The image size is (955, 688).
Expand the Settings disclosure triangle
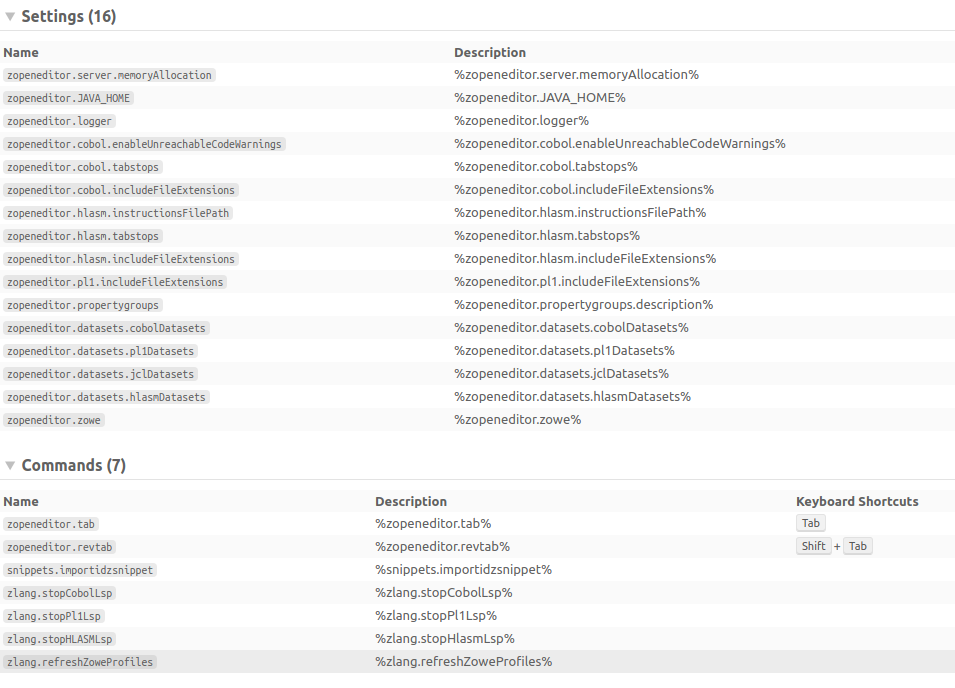tap(10, 16)
